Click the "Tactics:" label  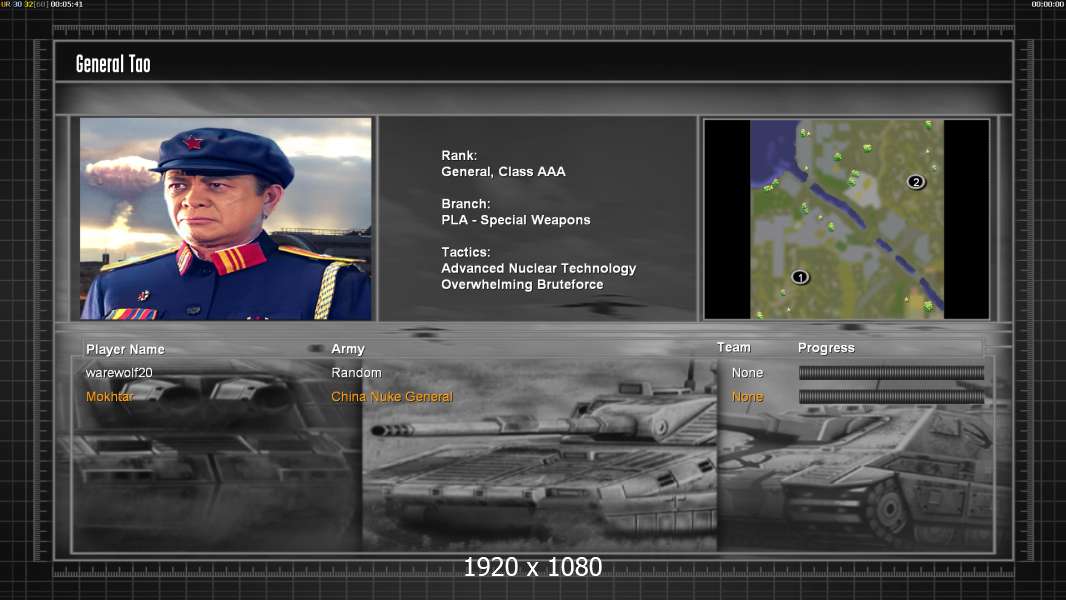(466, 252)
